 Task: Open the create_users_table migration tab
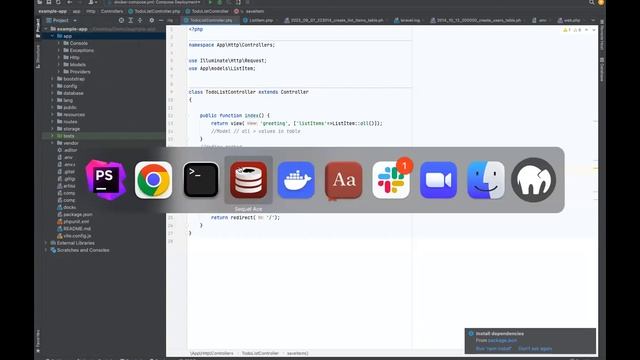[478, 20]
